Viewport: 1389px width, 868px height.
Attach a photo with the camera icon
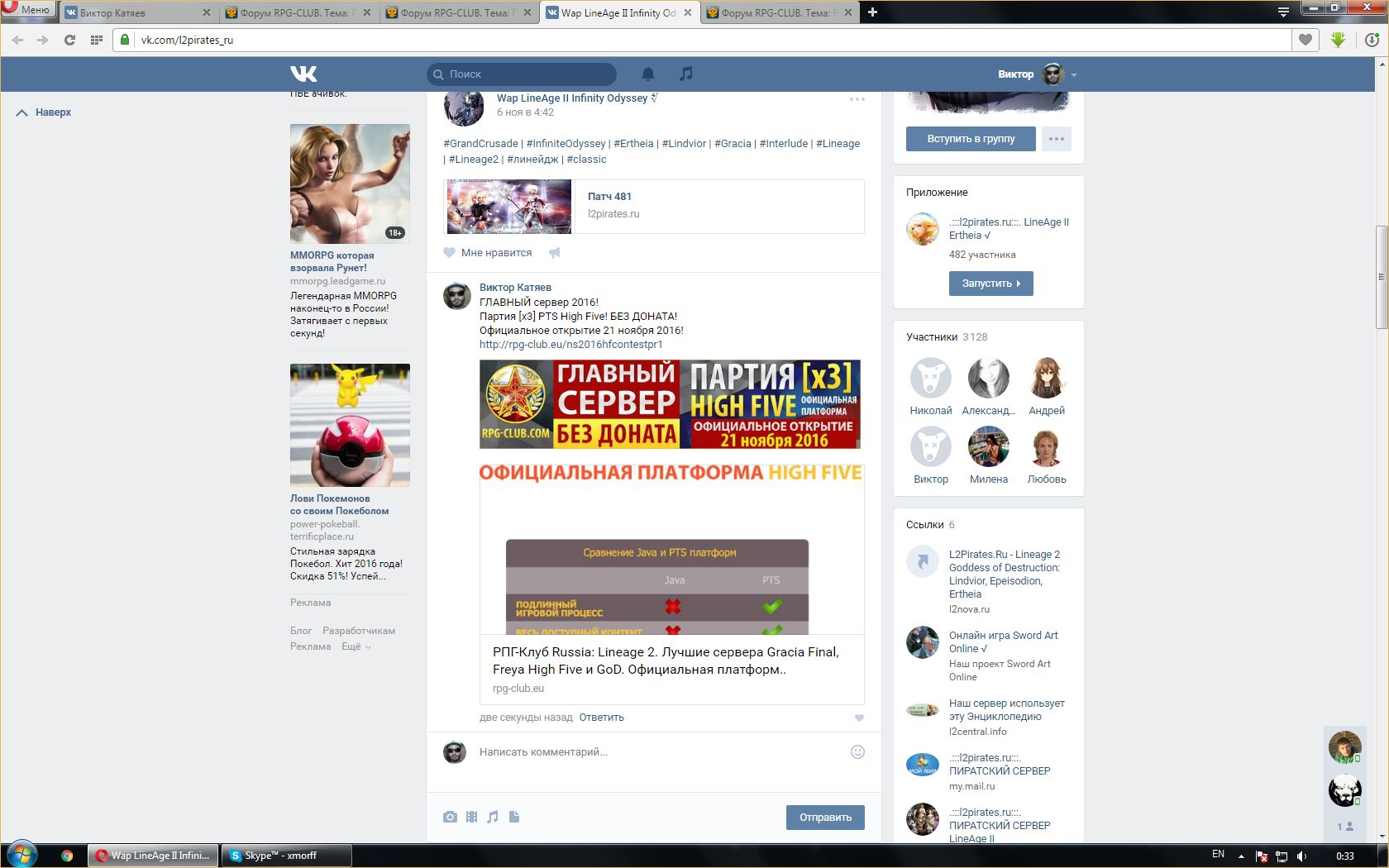450,817
